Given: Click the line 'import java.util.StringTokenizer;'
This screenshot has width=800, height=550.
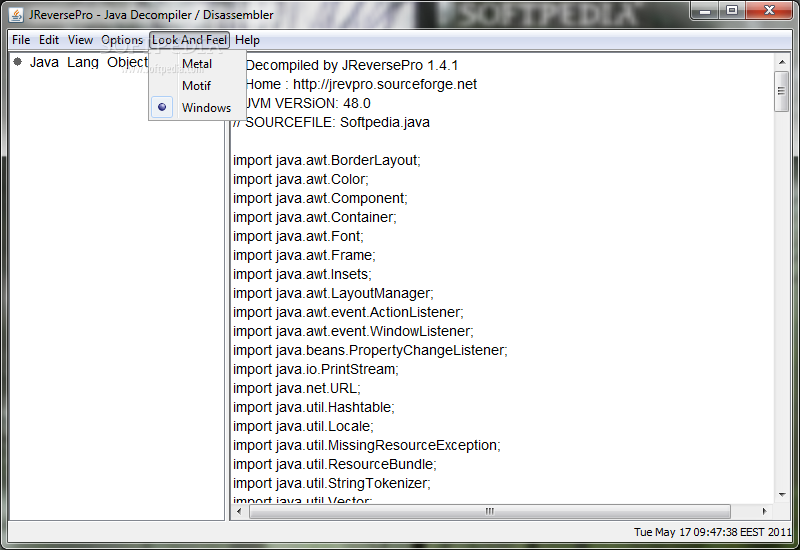Looking at the screenshot, I should coord(332,483).
